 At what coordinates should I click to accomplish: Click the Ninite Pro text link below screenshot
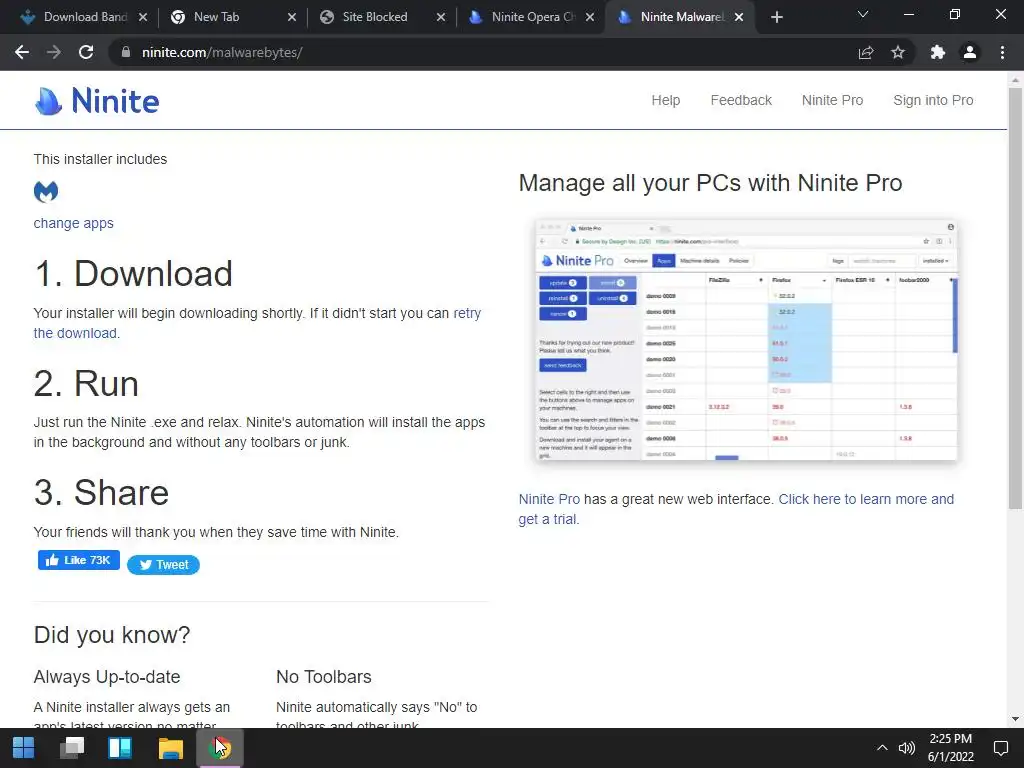(x=549, y=499)
